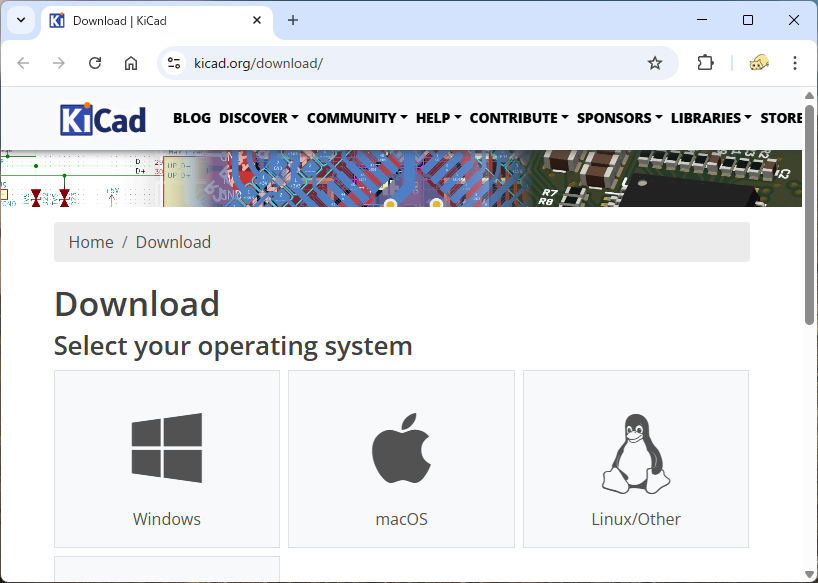The width and height of the screenshot is (818, 583).
Task: Open the Community dropdown menu
Action: pyautogui.click(x=356, y=118)
